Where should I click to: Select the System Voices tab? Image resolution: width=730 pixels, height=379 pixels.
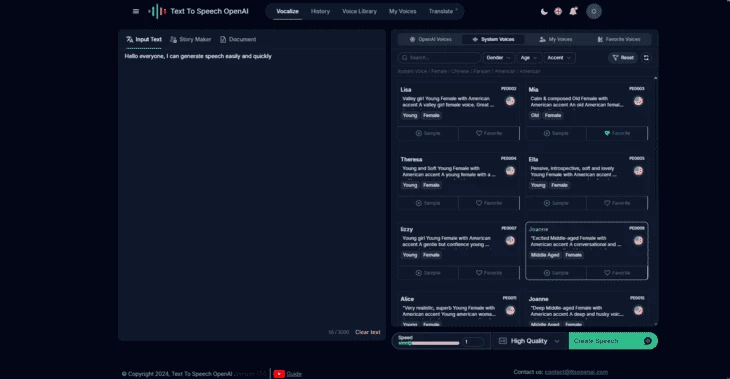click(493, 40)
